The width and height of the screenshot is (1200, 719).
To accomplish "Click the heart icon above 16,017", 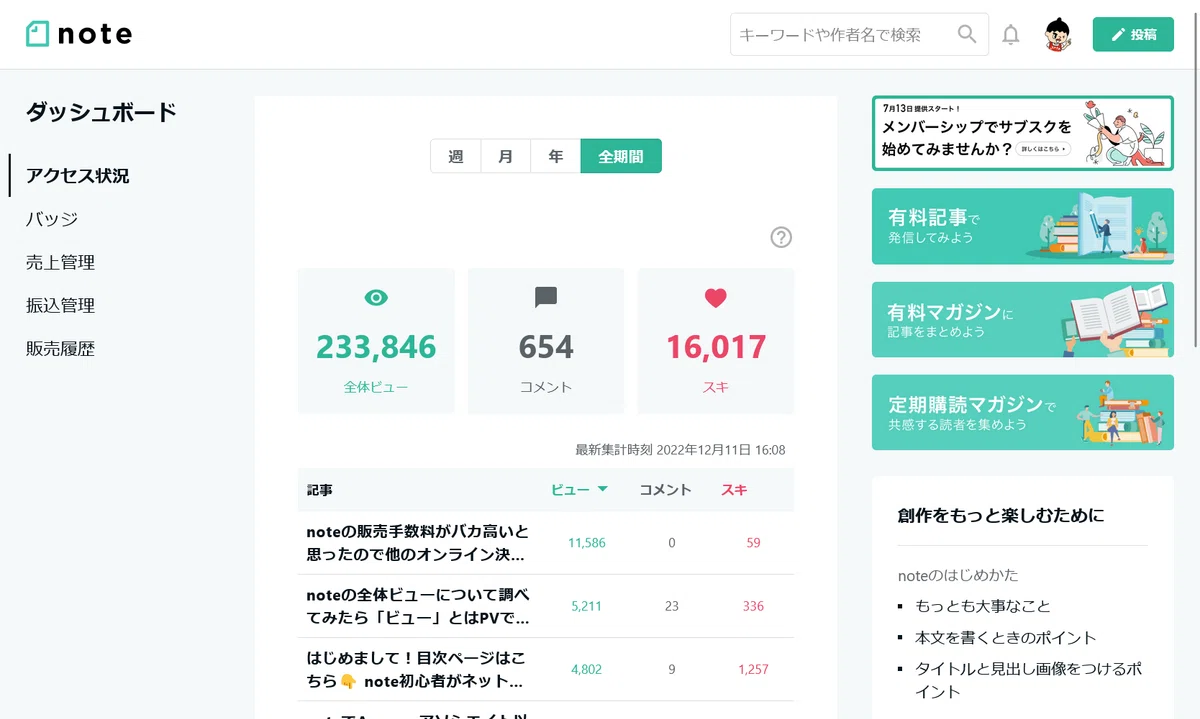I will coord(716,297).
